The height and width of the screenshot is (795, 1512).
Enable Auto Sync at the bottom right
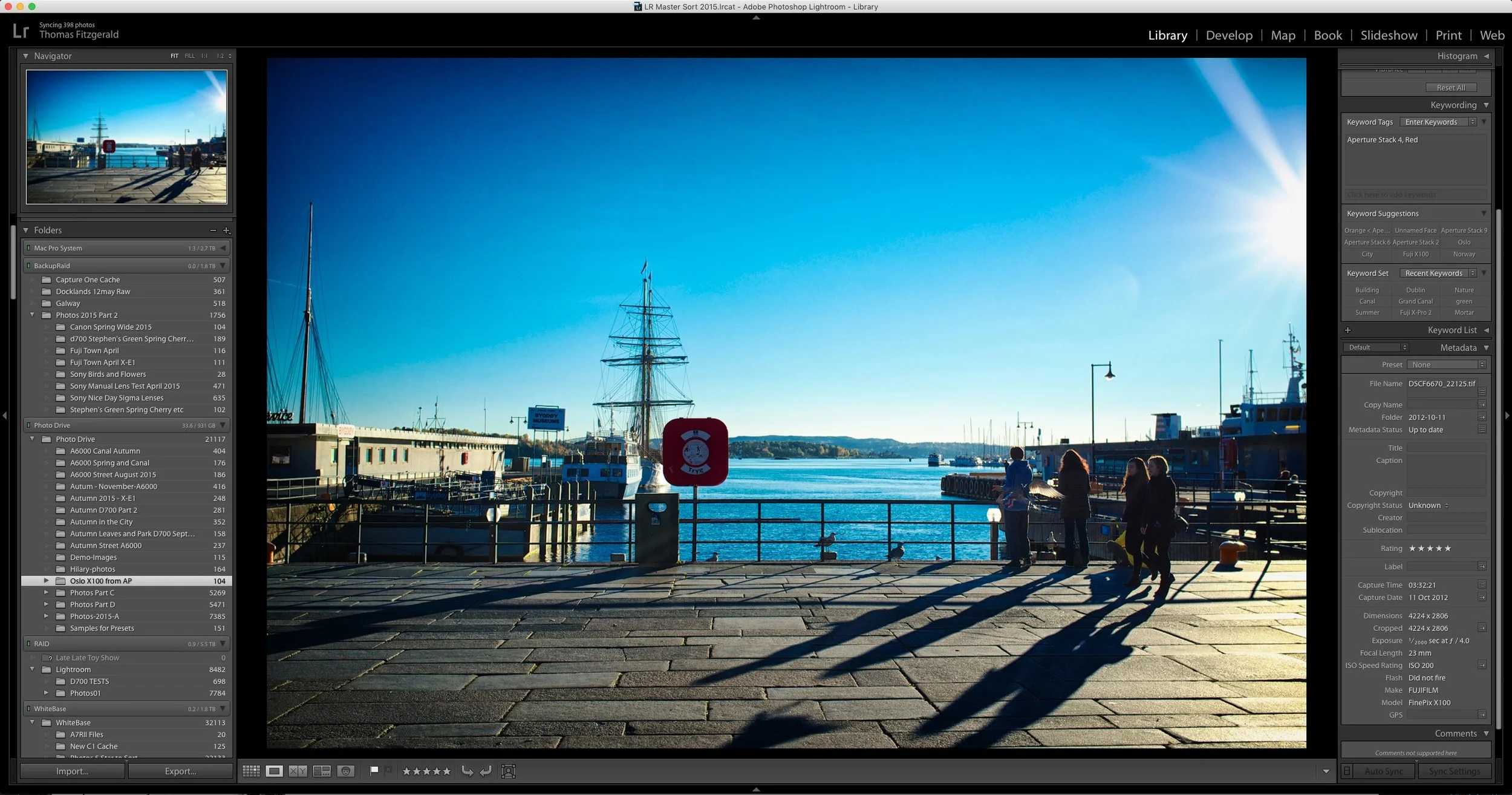click(1383, 771)
